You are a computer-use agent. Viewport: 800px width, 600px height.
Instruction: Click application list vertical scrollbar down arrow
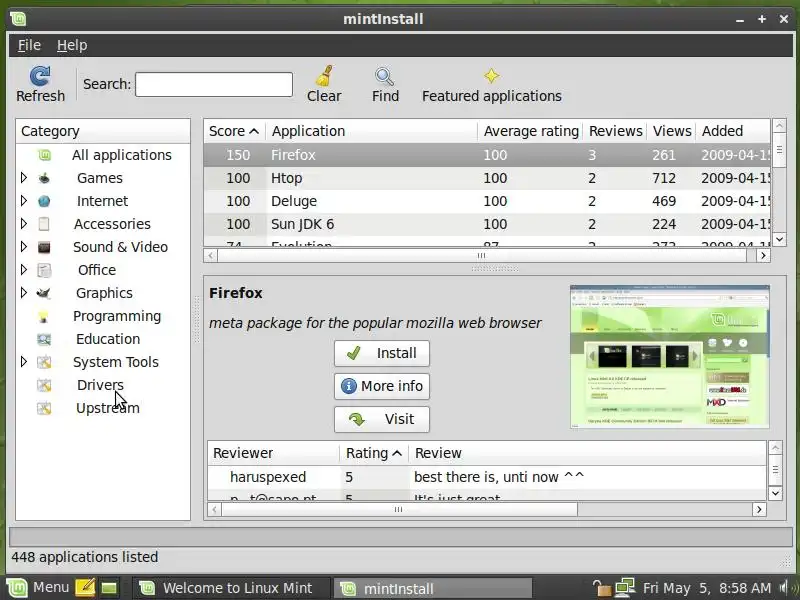click(x=779, y=239)
